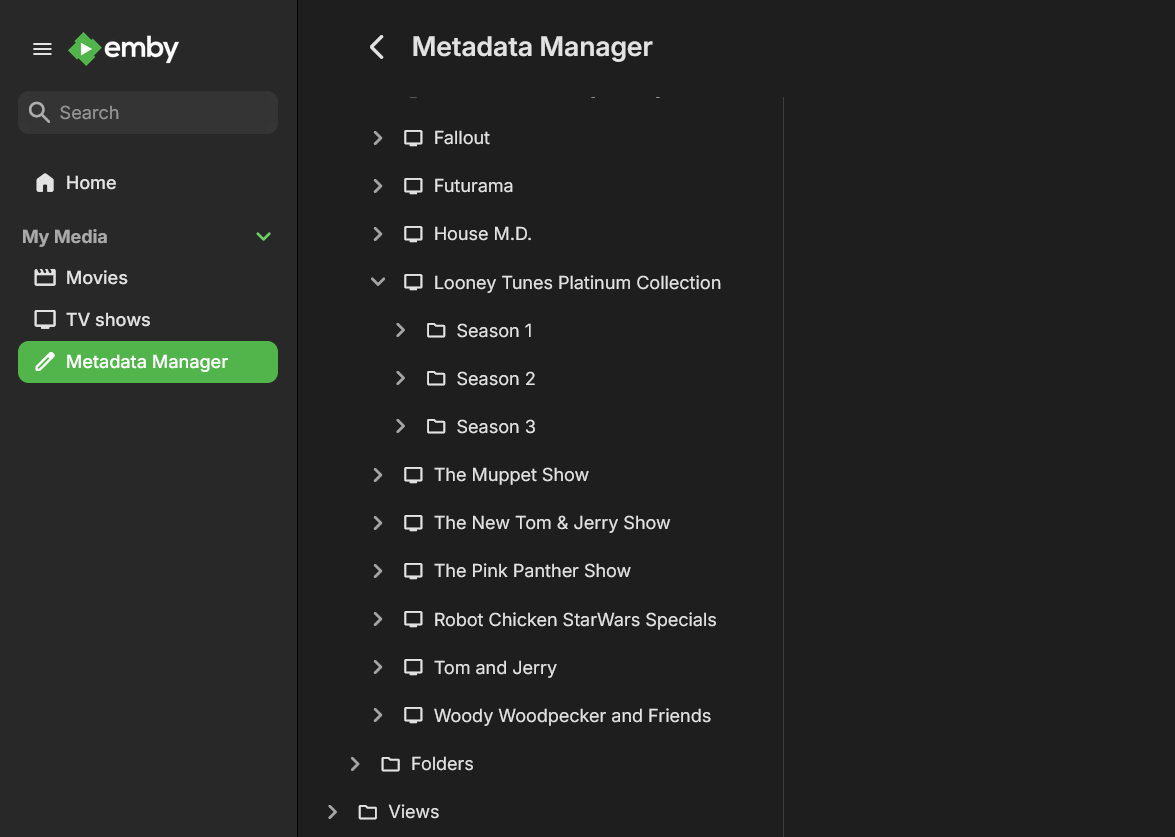Go back using the arrow icon

(377, 47)
